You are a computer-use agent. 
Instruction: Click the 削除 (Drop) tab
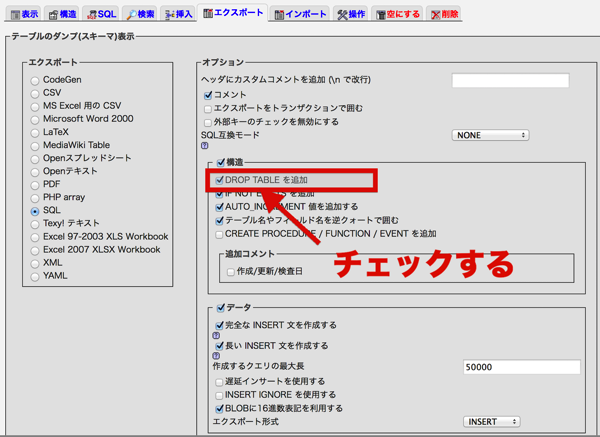point(444,14)
